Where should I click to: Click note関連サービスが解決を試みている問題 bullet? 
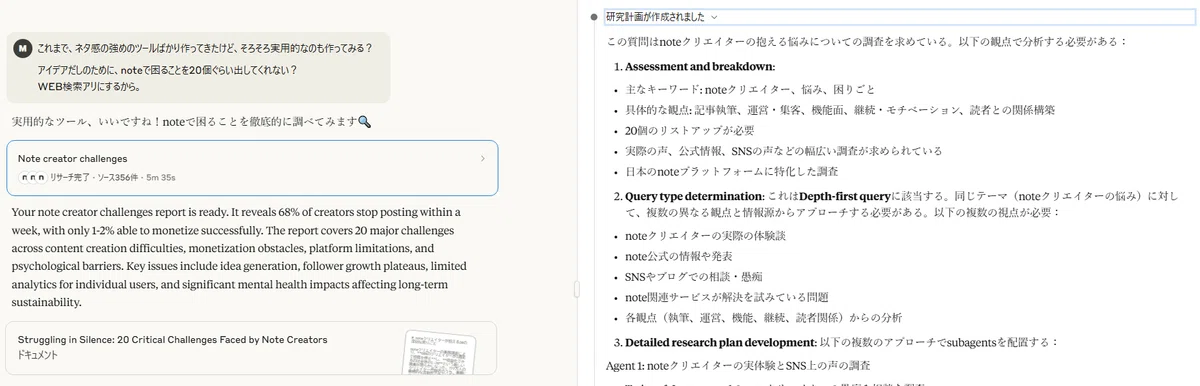tap(727, 298)
